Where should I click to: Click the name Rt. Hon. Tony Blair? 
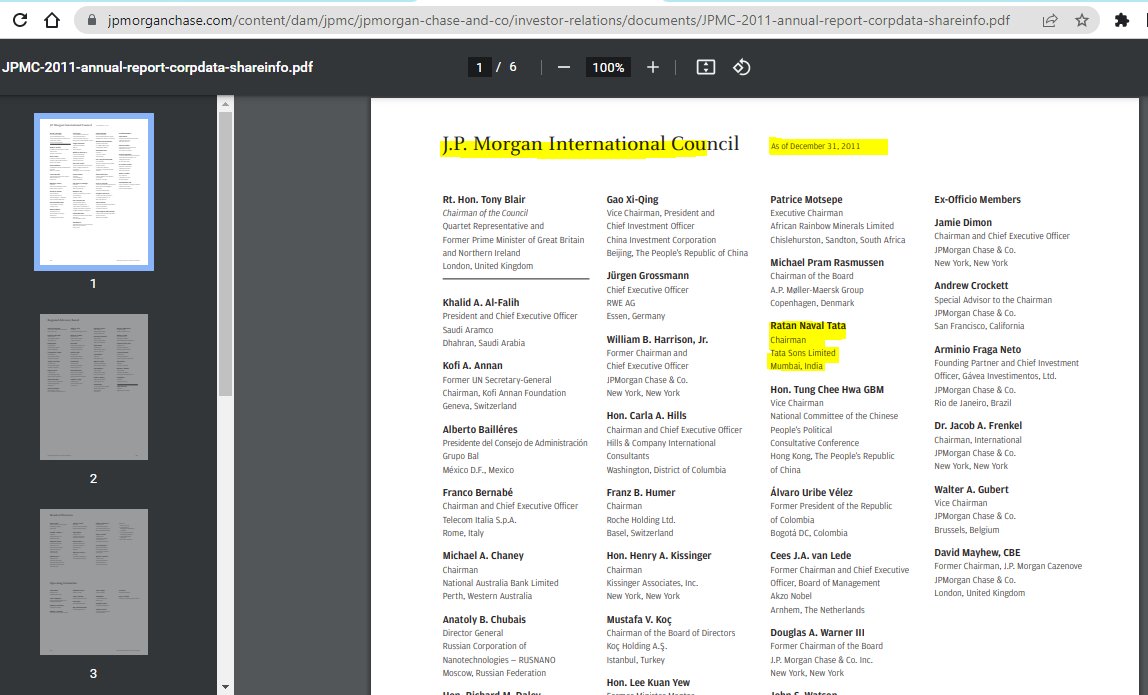click(x=484, y=199)
